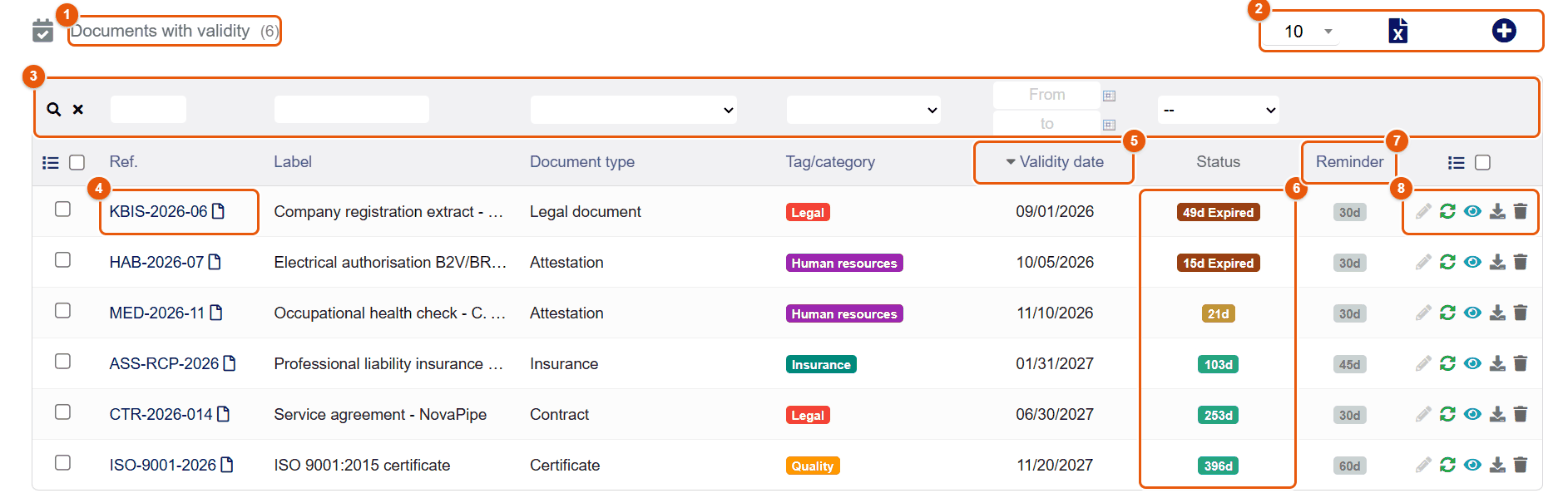Click 'Service agreement - NovaPipe' label
1568x498 pixels.
[380, 414]
